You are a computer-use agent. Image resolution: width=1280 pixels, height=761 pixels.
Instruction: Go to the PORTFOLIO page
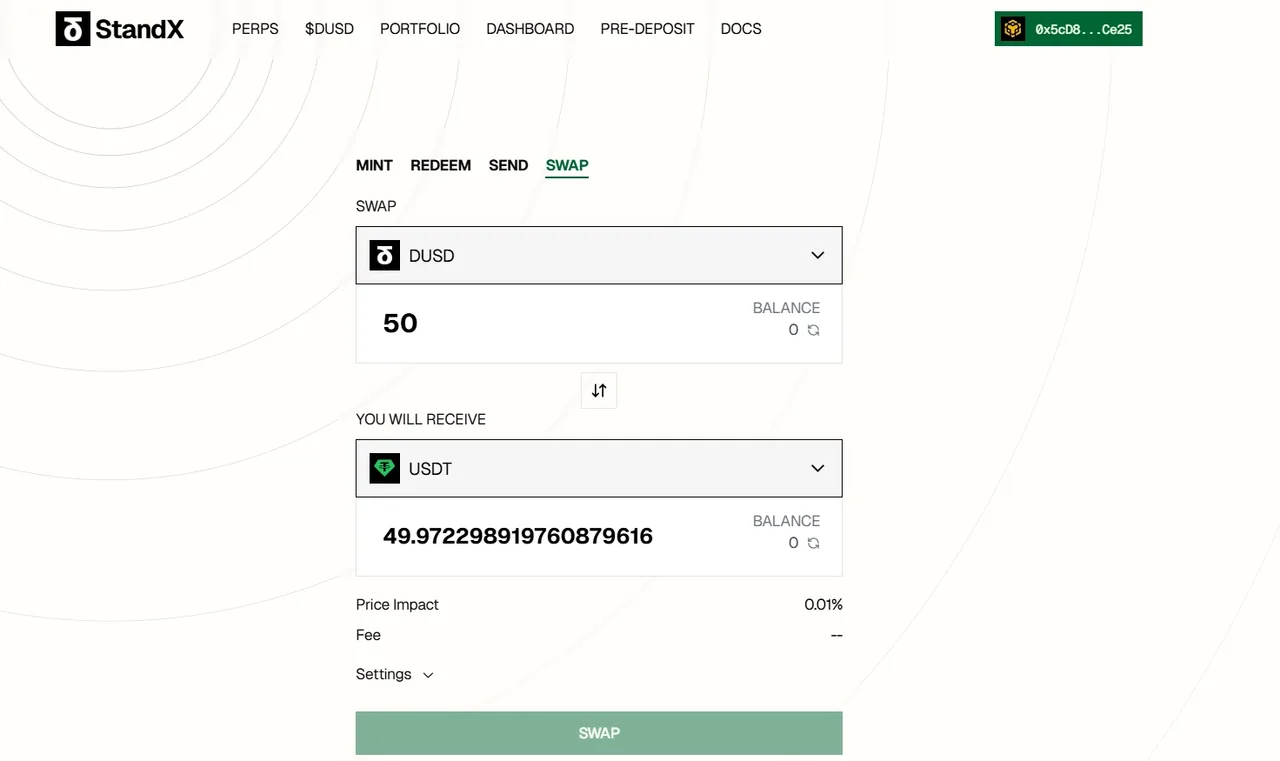tap(420, 29)
